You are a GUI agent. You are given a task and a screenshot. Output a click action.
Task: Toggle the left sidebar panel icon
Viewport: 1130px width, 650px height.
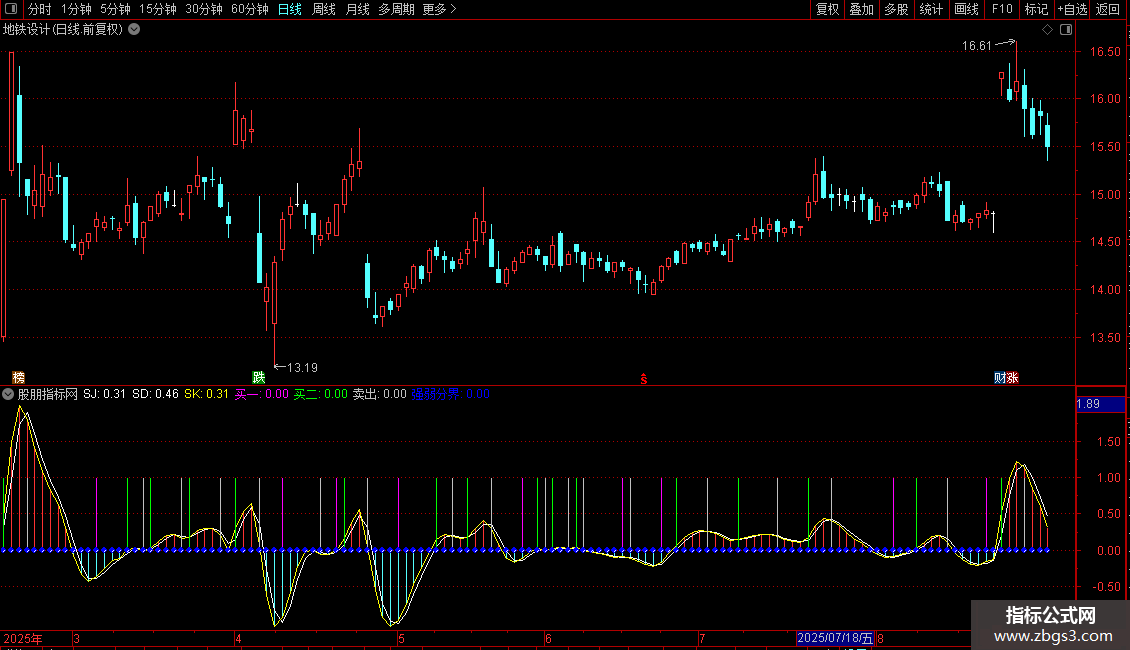11,9
